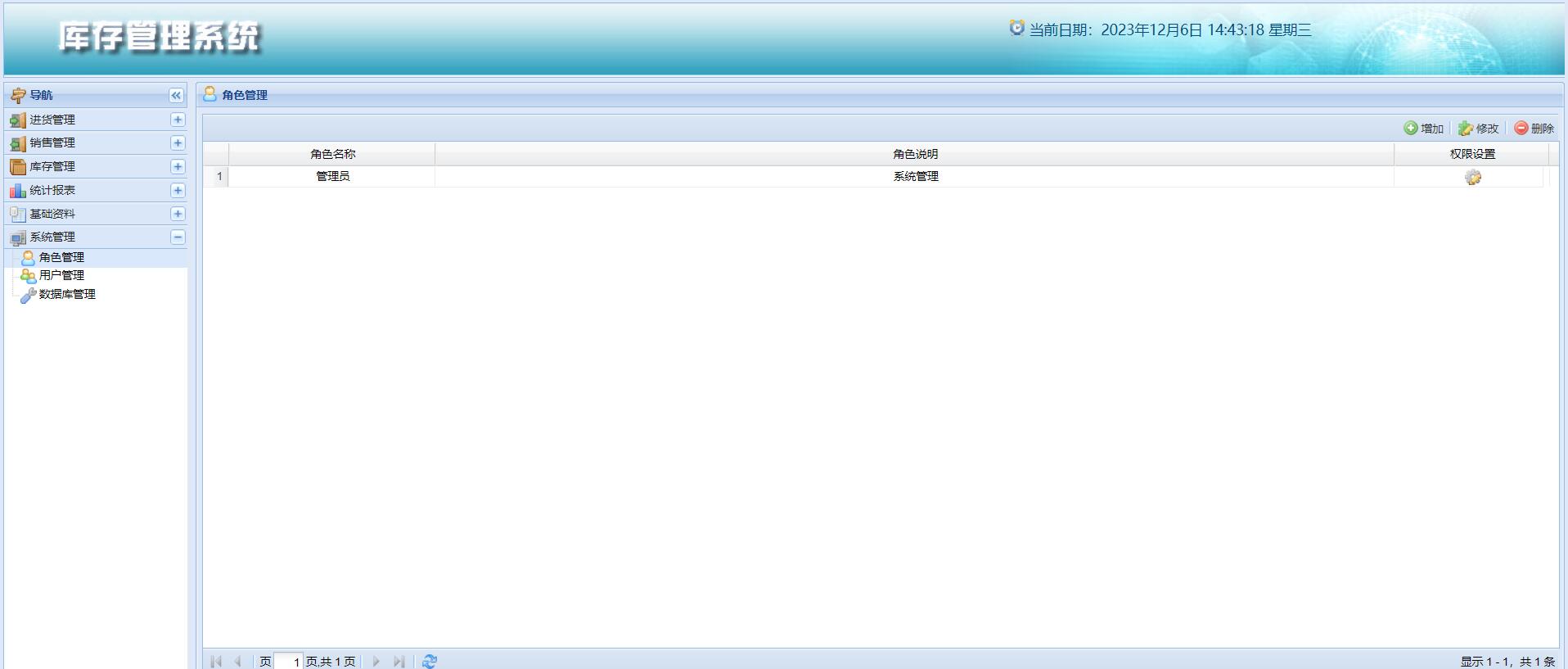Expand the 进货管理 section
1568x669 pixels.
[x=178, y=120]
